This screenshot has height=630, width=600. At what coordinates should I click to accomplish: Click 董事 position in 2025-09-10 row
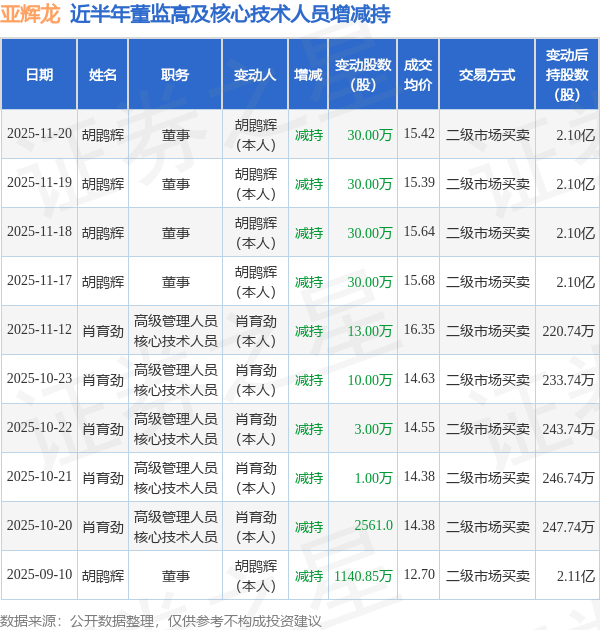[x=176, y=577]
